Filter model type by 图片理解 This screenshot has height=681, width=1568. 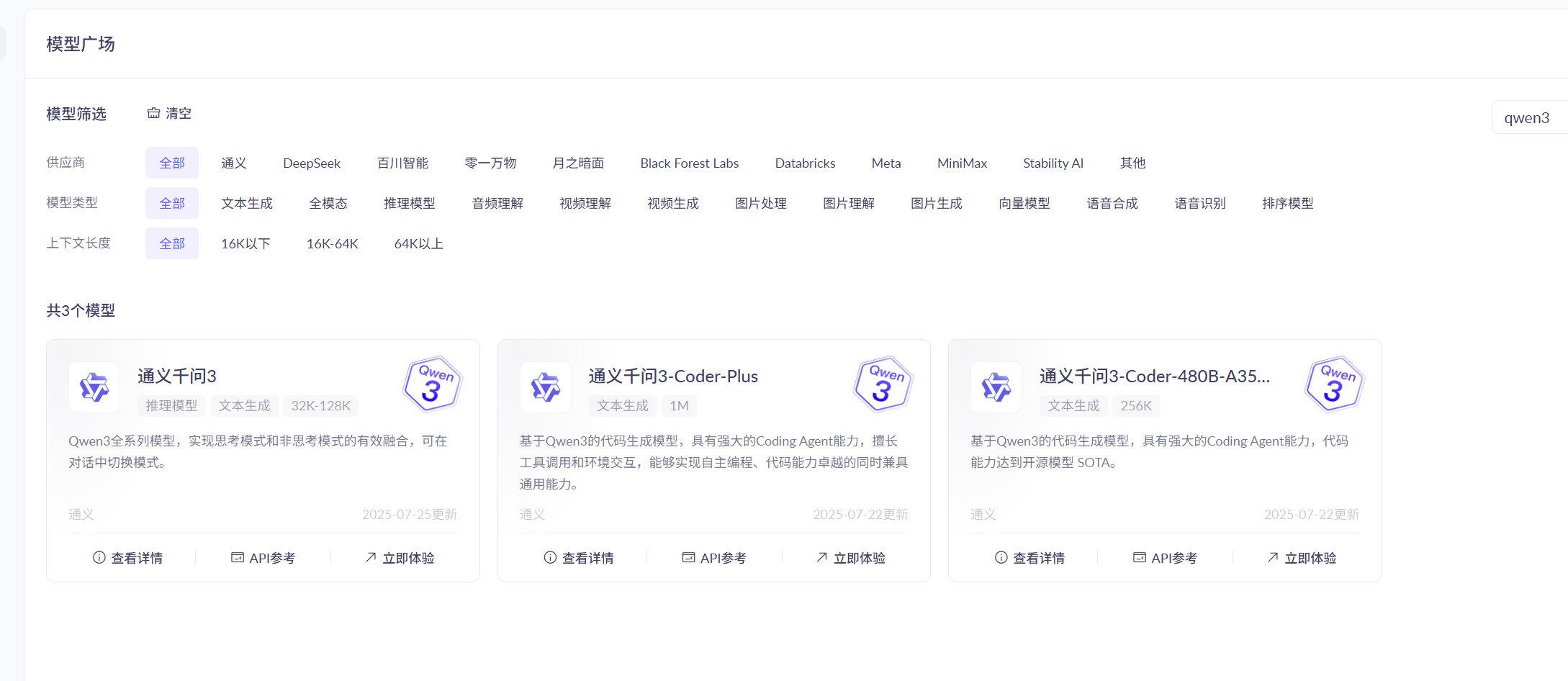(x=849, y=203)
